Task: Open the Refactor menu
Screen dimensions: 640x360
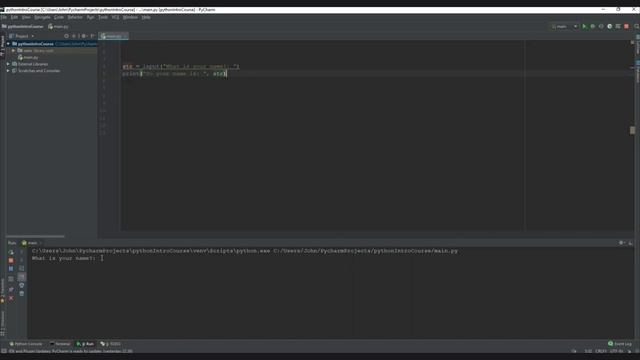Action: coord(75,17)
